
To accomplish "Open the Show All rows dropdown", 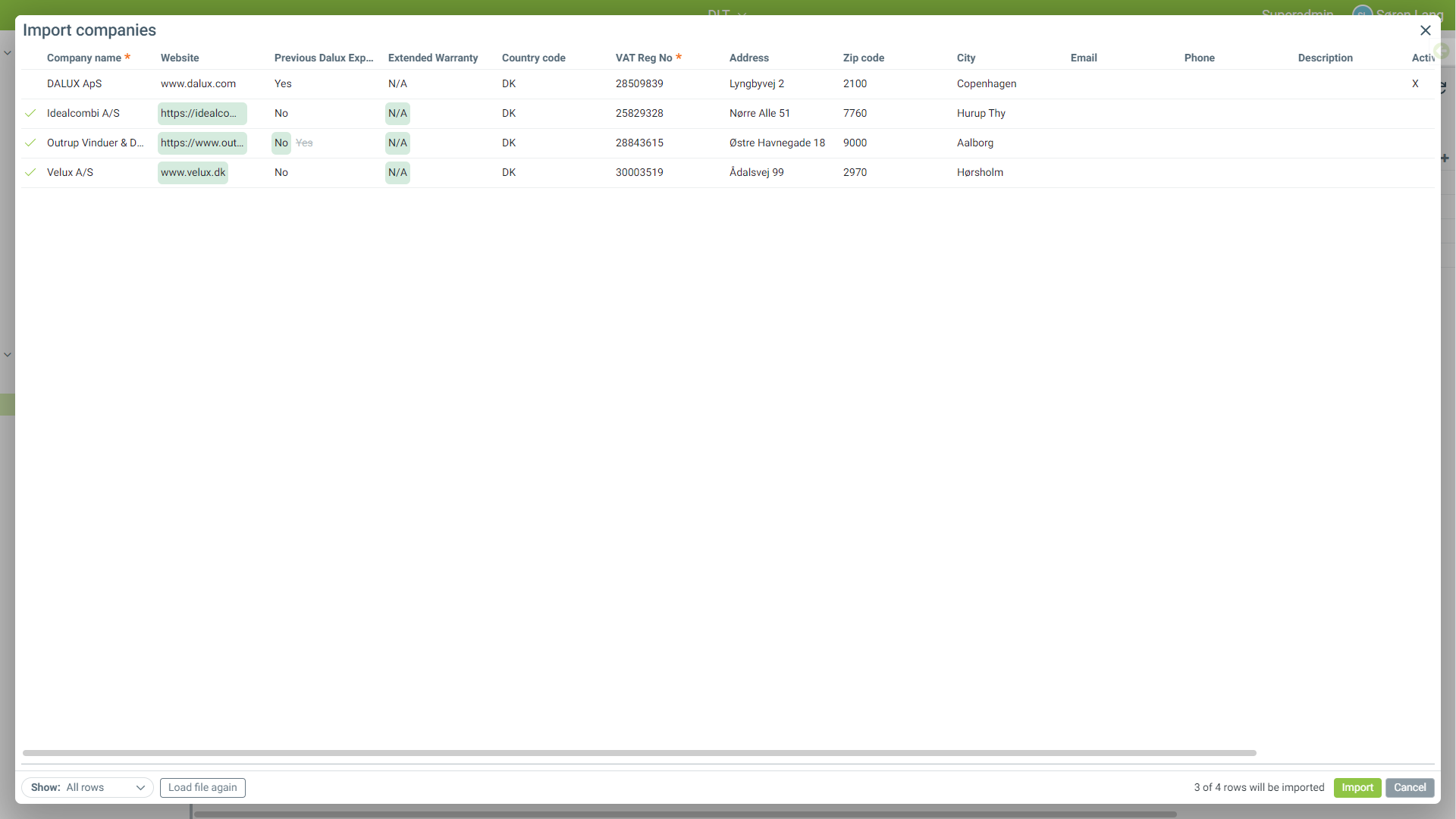I will (87, 787).
